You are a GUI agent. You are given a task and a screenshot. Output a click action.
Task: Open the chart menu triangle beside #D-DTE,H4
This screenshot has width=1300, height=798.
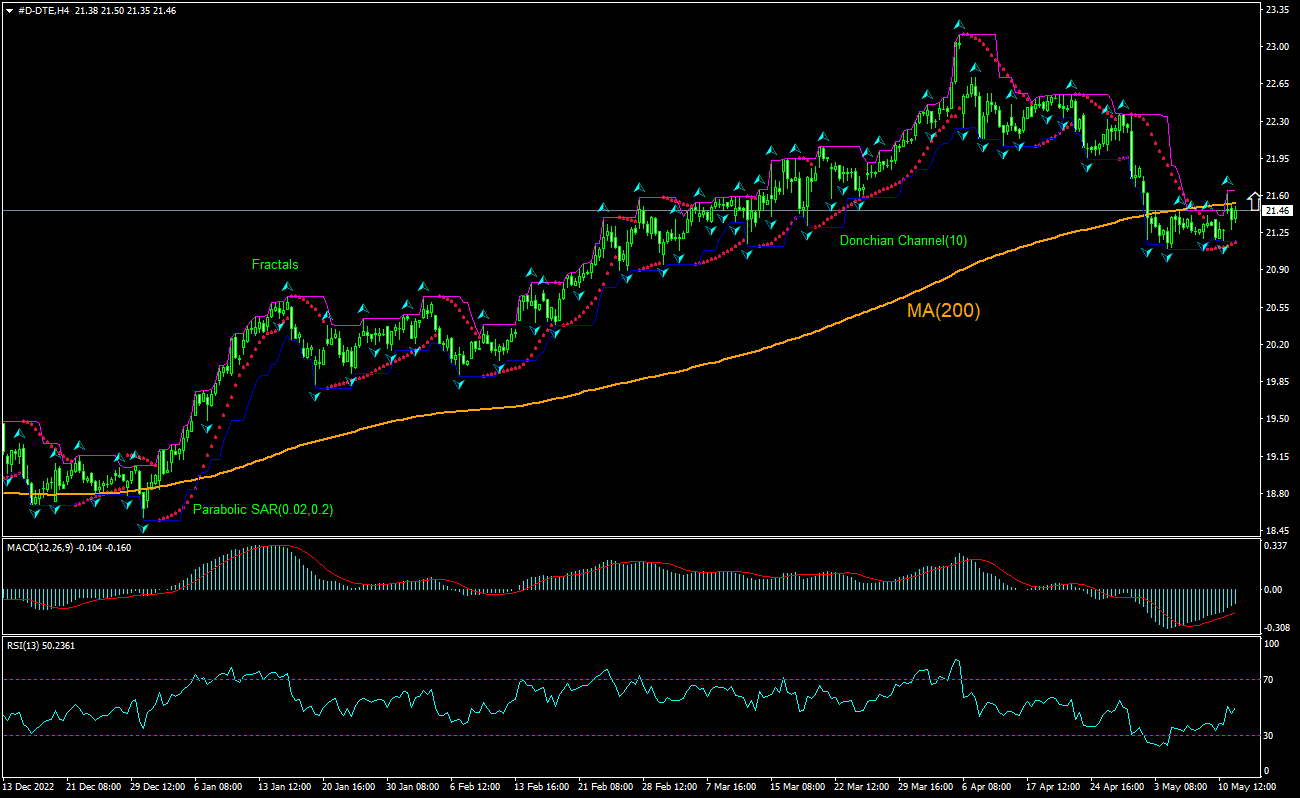9,8
